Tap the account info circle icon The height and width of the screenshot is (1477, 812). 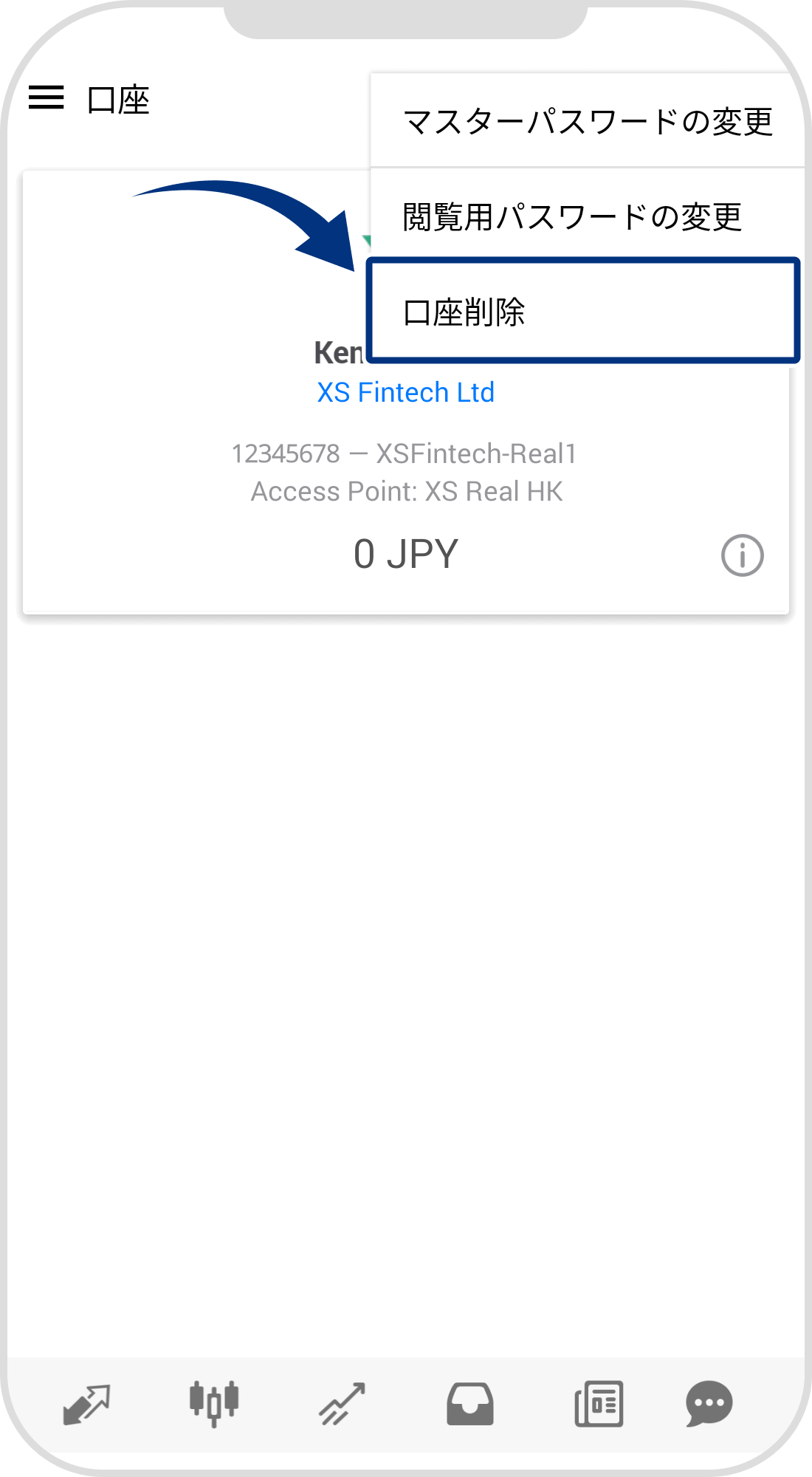coord(742,555)
